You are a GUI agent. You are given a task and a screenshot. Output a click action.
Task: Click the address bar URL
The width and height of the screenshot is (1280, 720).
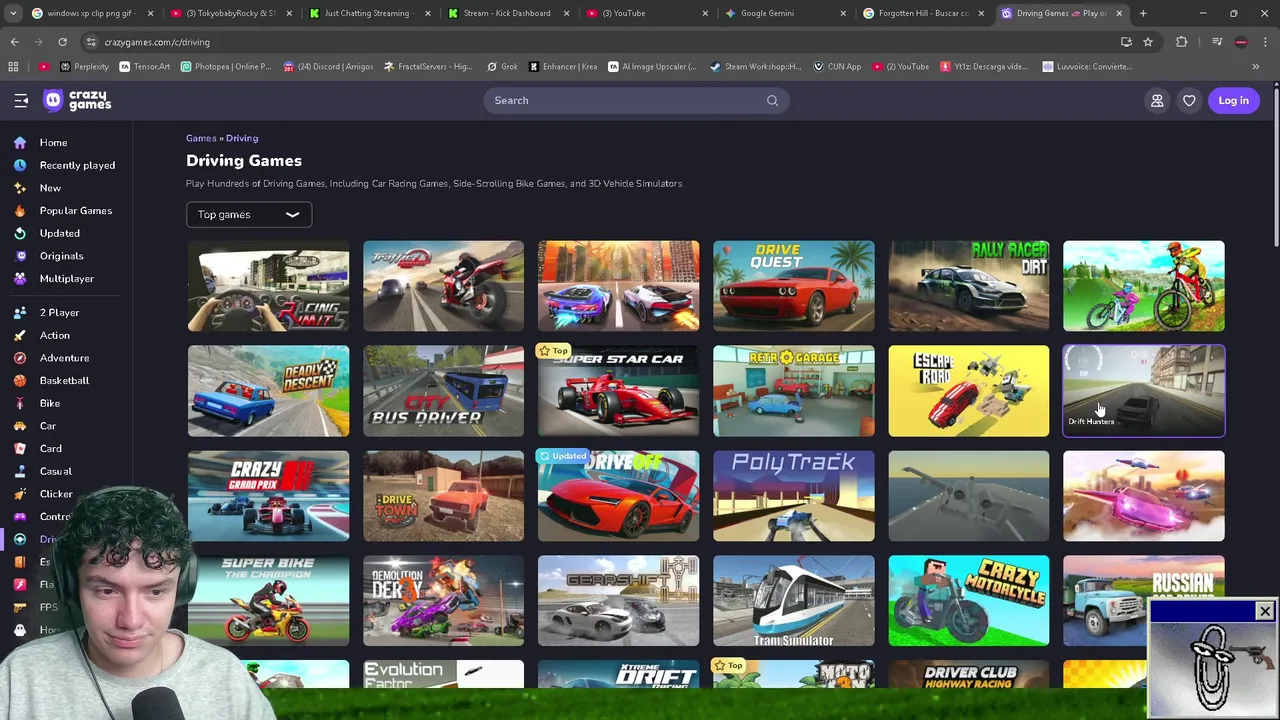pyautogui.click(x=157, y=42)
